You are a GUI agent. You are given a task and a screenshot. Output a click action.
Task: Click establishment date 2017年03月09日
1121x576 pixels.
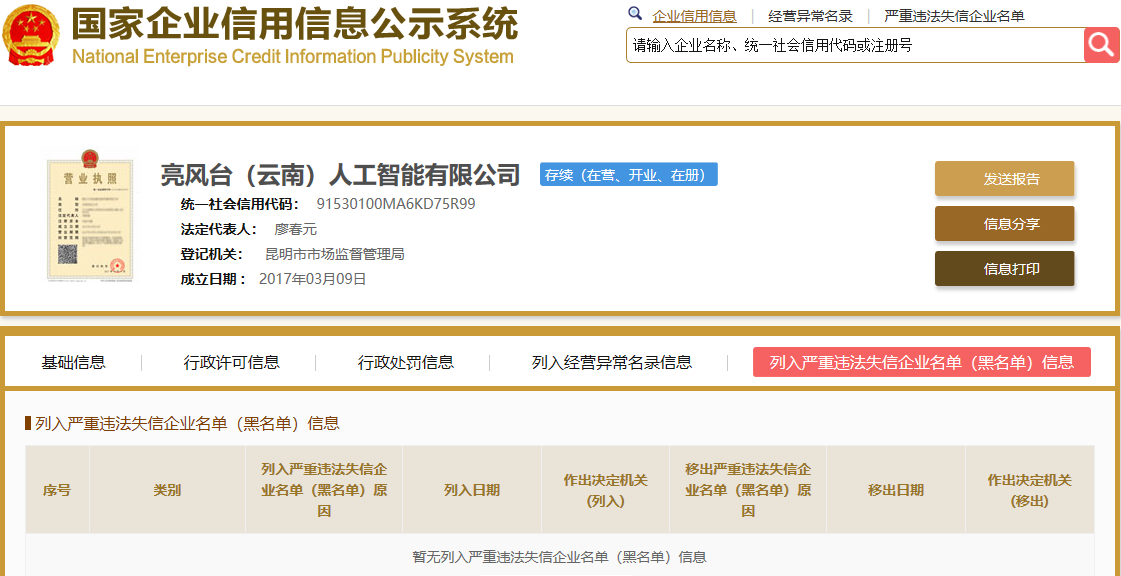point(312,279)
